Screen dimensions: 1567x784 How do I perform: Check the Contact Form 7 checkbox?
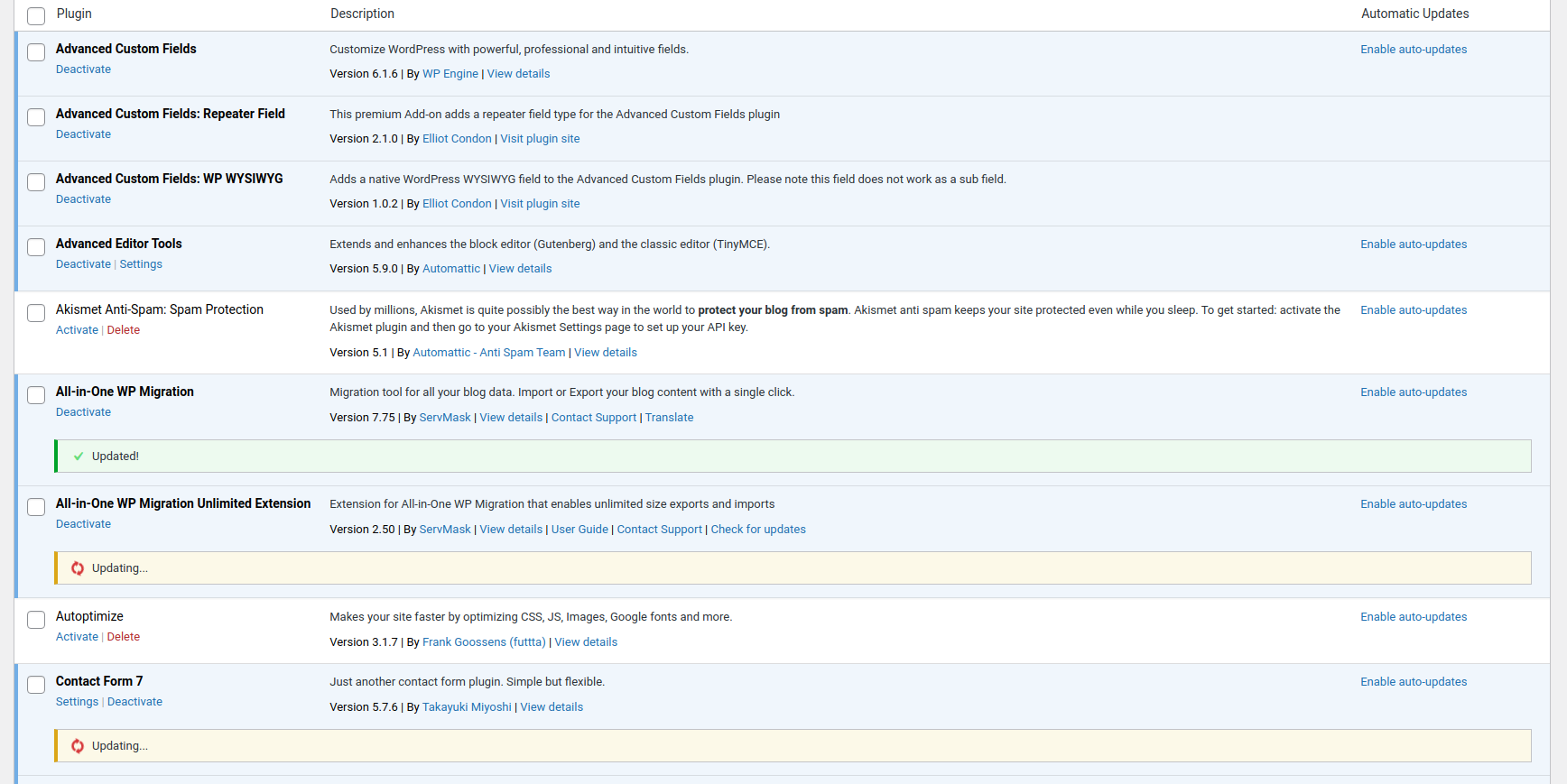tap(36, 685)
